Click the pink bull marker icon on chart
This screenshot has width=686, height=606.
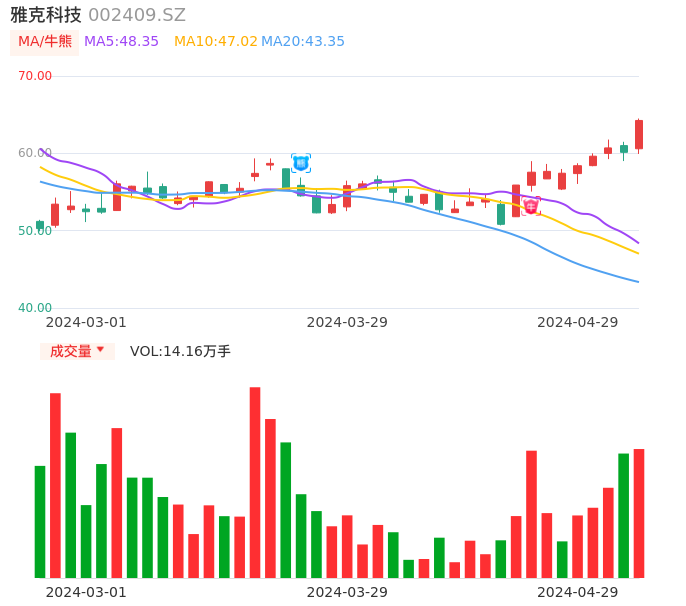click(531, 206)
